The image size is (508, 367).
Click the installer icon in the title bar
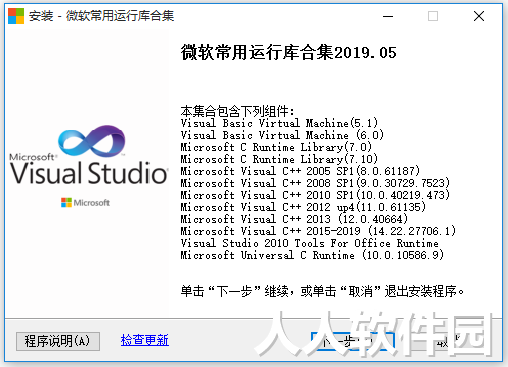point(16,16)
